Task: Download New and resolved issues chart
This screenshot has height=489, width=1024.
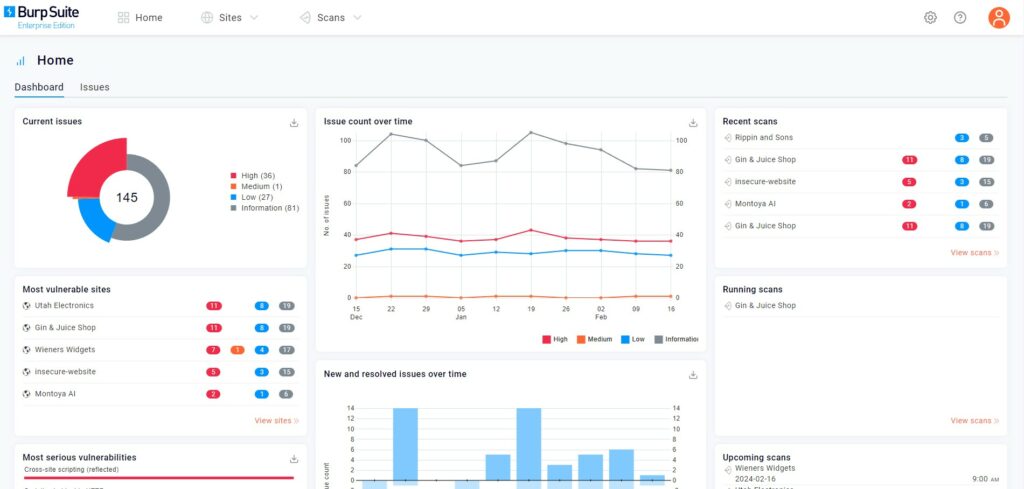Action: (693, 375)
